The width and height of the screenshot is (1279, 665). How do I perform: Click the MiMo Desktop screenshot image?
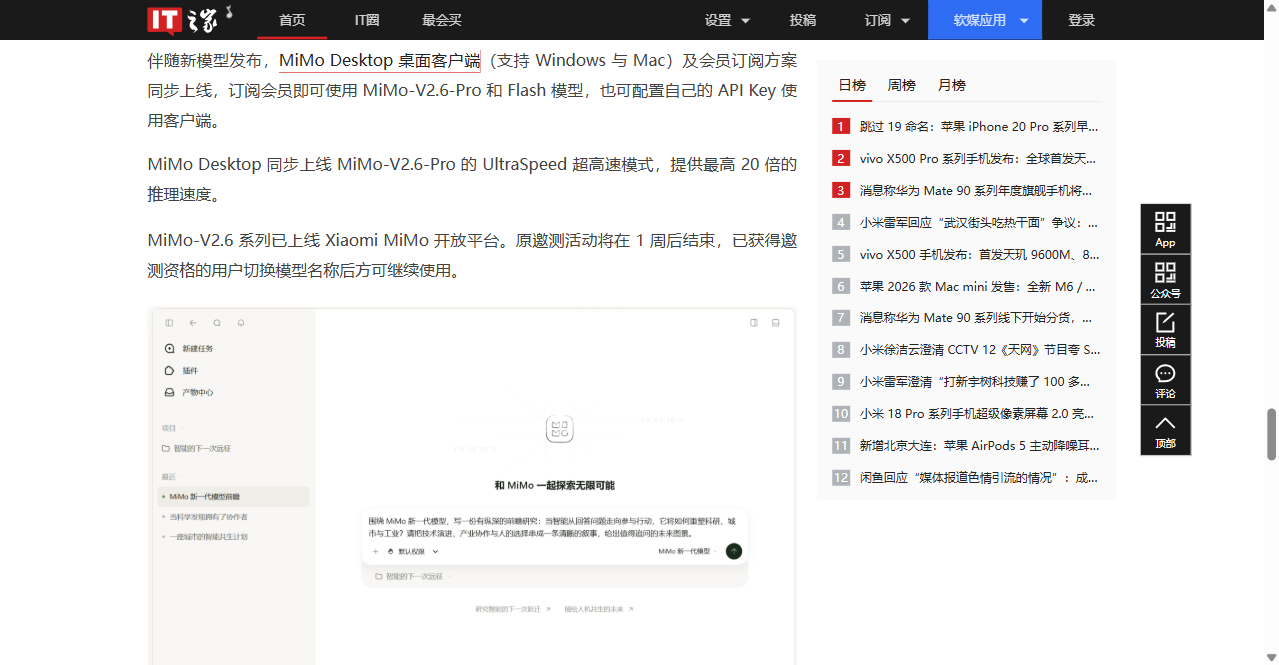click(471, 486)
